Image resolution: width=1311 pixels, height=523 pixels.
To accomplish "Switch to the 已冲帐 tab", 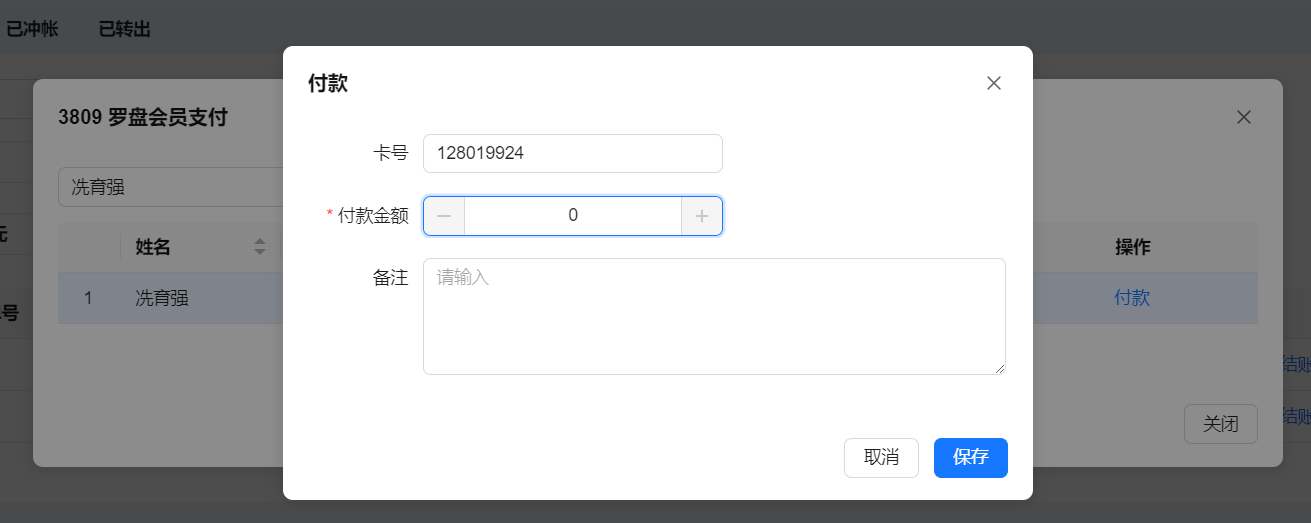I will click(32, 29).
